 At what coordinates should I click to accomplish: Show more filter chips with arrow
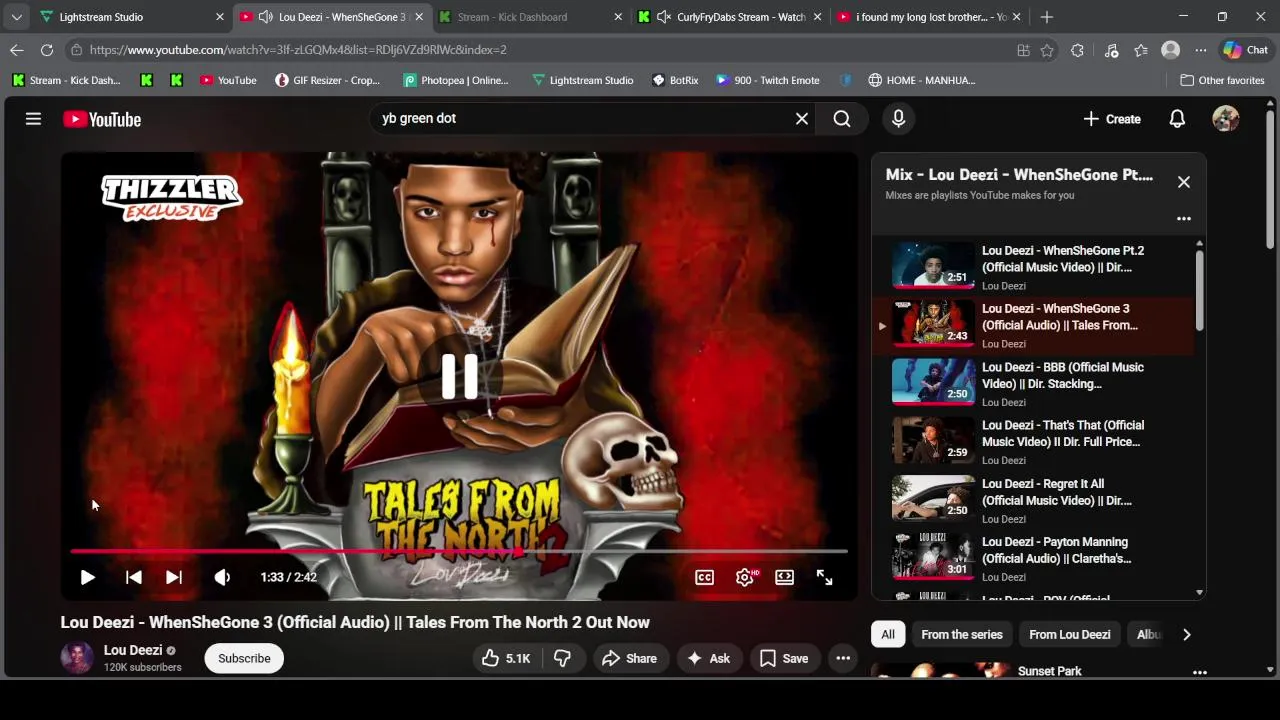pyautogui.click(x=1186, y=634)
